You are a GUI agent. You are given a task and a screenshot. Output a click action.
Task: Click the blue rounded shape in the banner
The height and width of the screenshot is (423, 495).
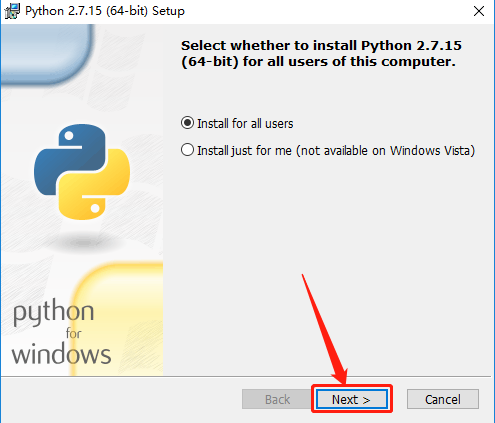coord(47,53)
